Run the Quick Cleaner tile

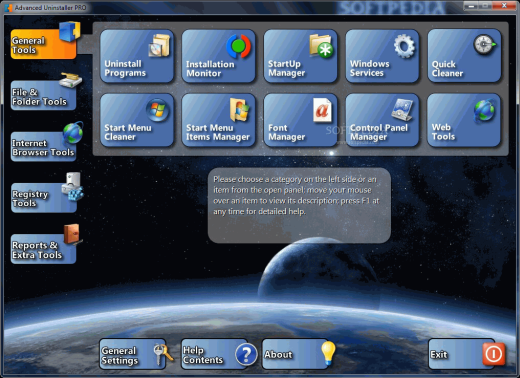[x=464, y=56]
